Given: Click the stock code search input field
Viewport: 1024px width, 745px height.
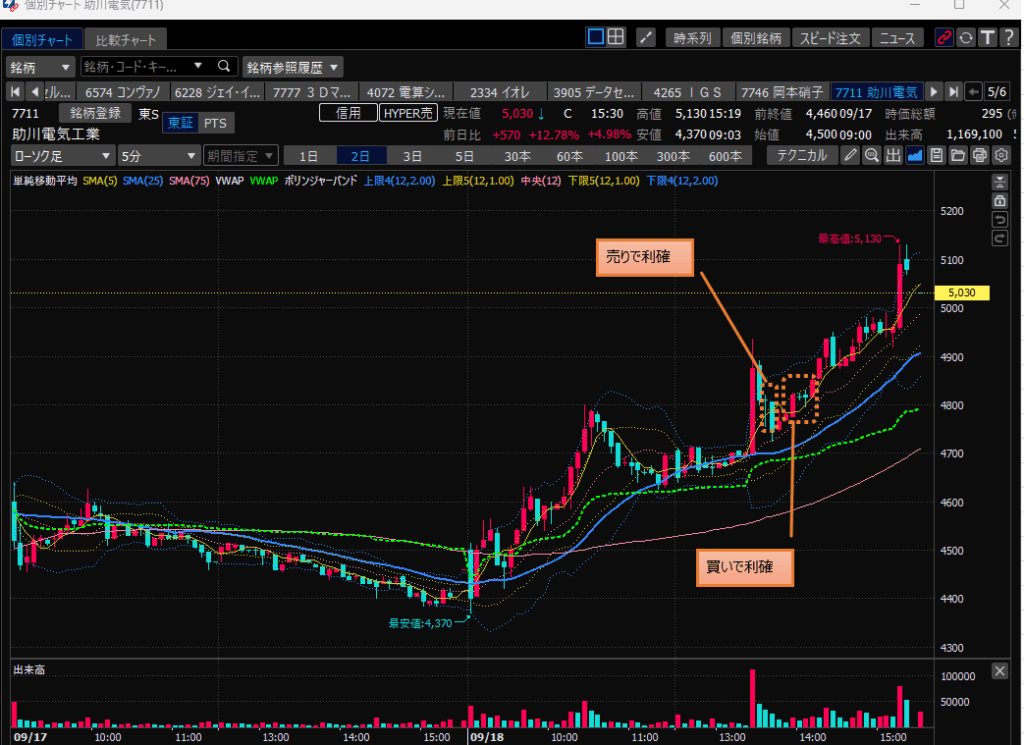Looking at the screenshot, I should coord(142,67).
